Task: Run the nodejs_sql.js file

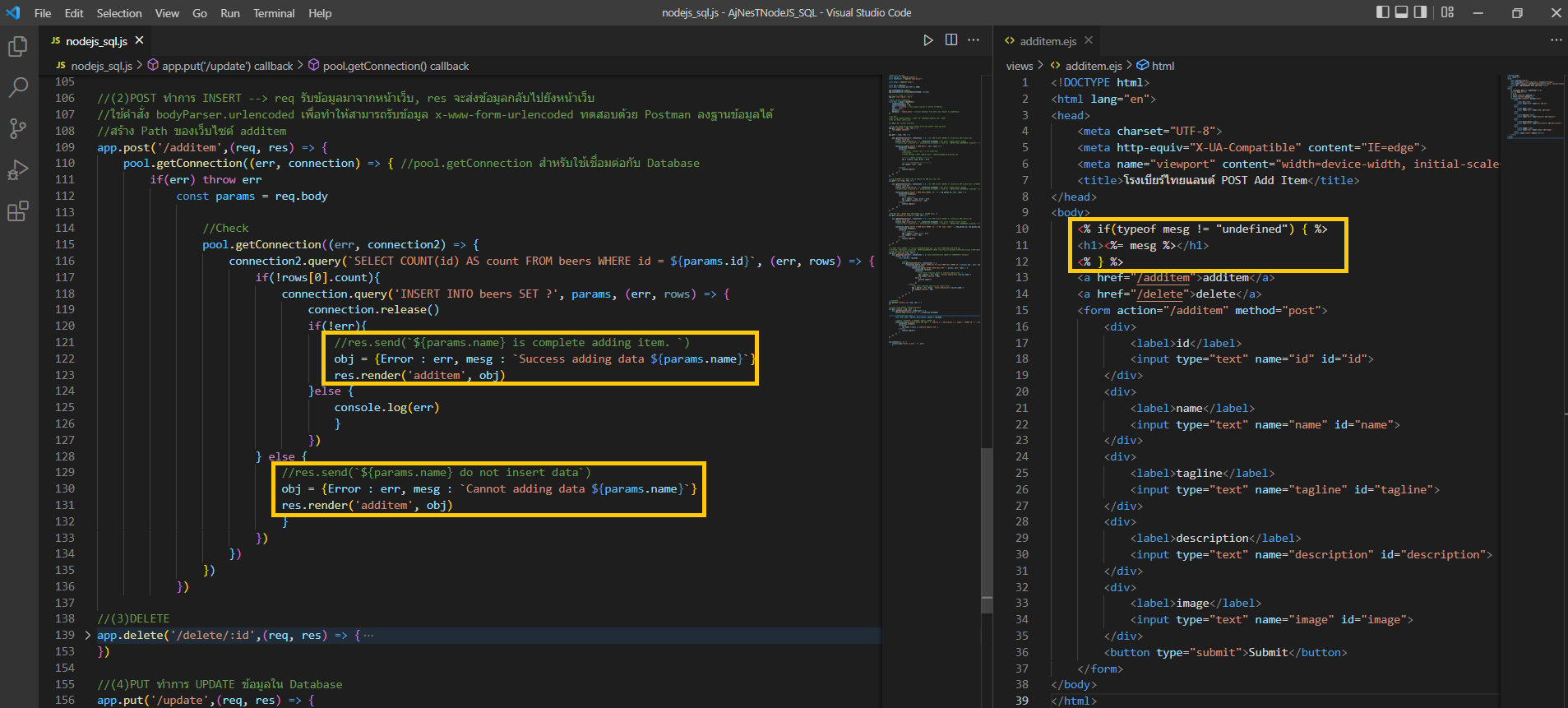Action: (x=928, y=40)
